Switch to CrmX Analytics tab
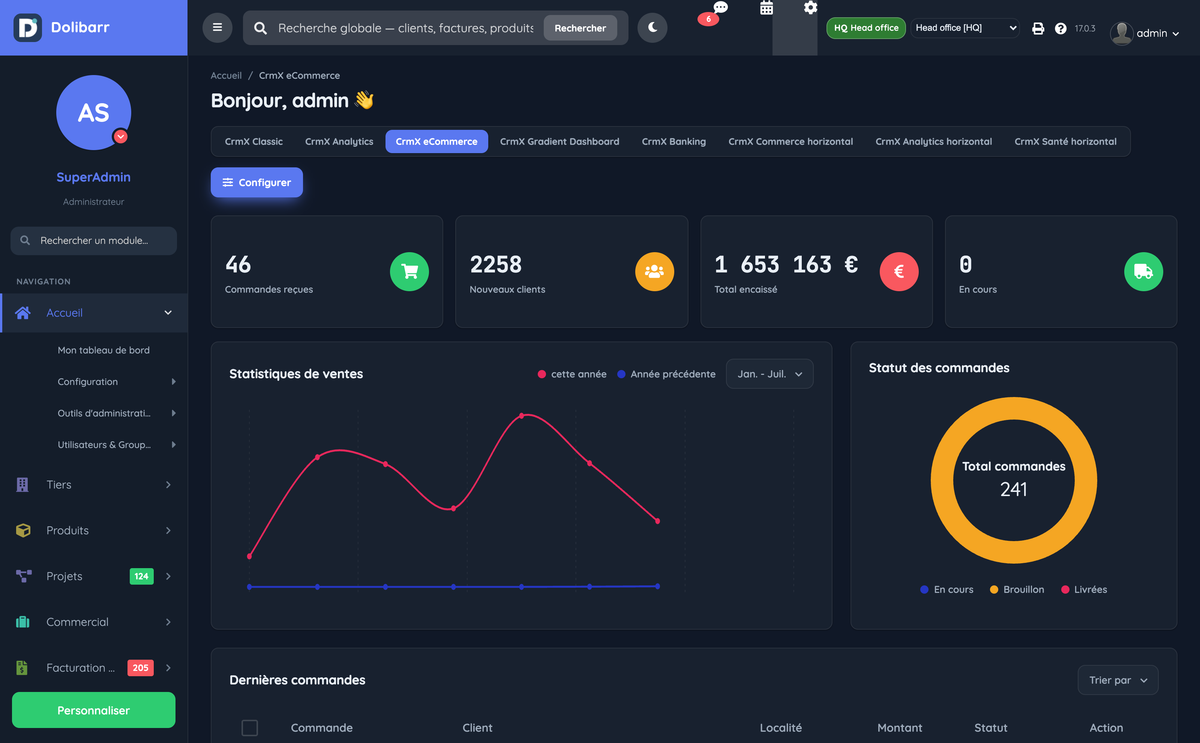 click(x=339, y=142)
